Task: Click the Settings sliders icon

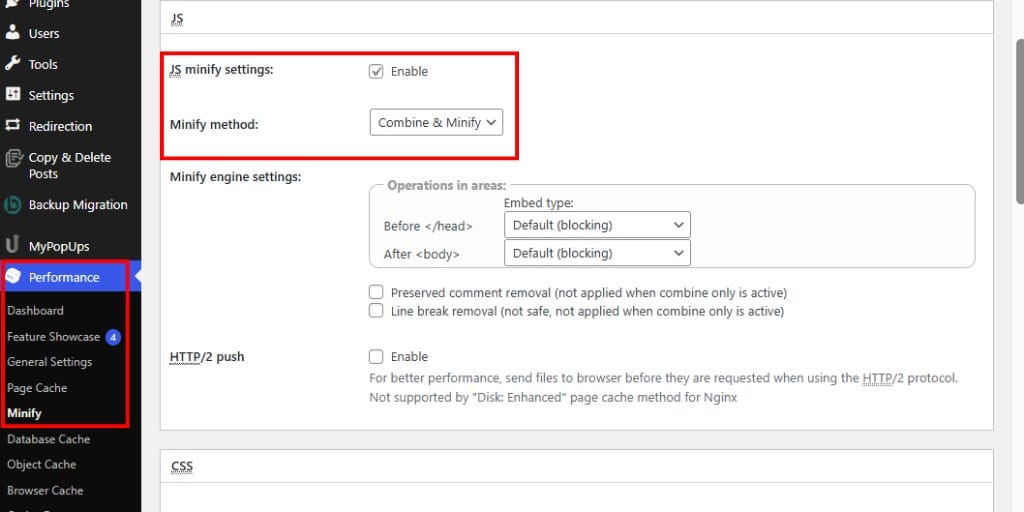Action: tap(12, 95)
